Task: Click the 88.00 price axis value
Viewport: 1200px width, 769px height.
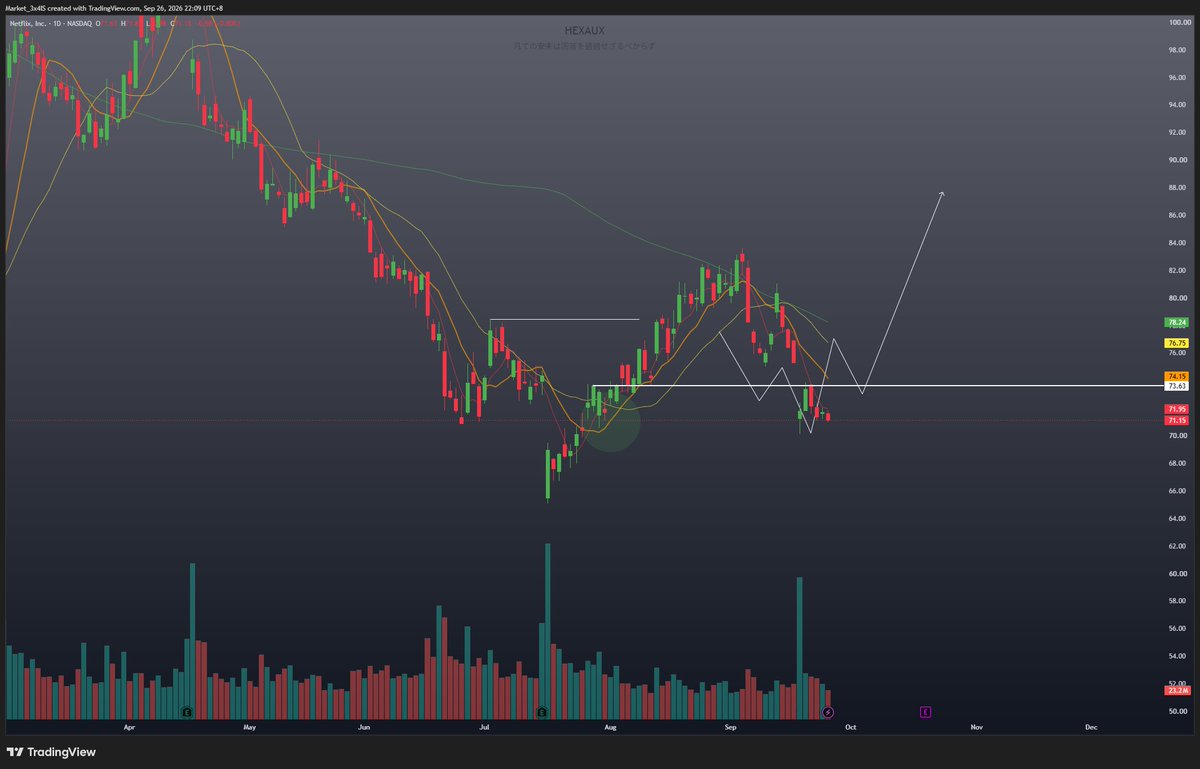Action: [1178, 187]
